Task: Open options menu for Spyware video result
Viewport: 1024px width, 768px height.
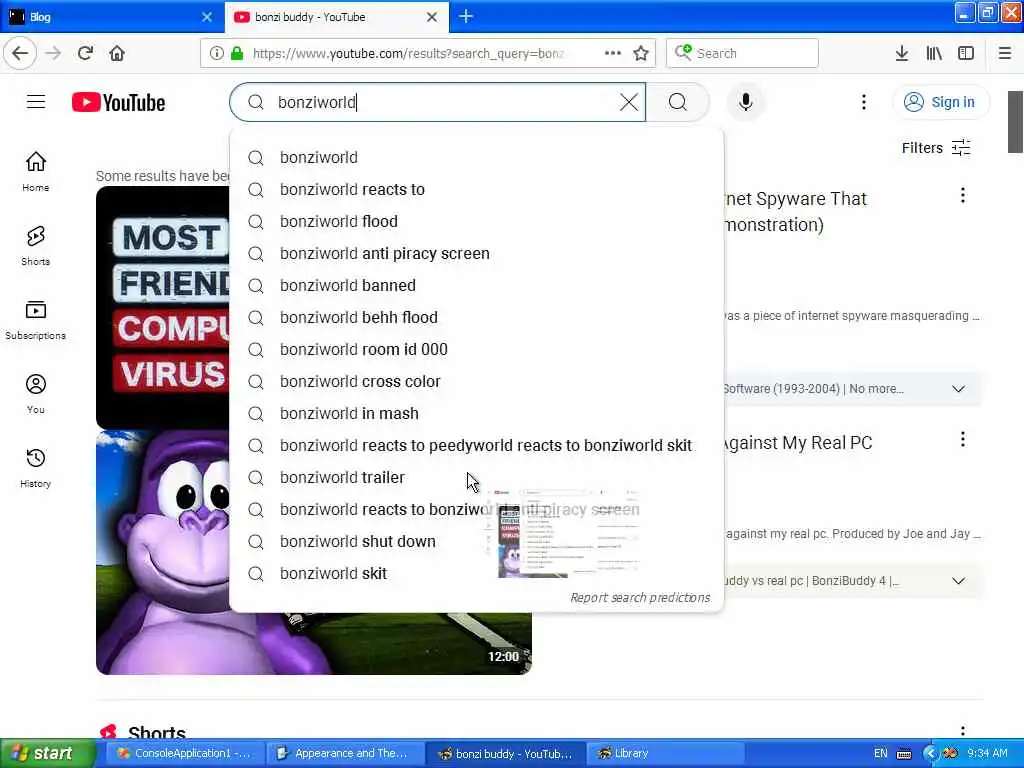Action: (962, 195)
